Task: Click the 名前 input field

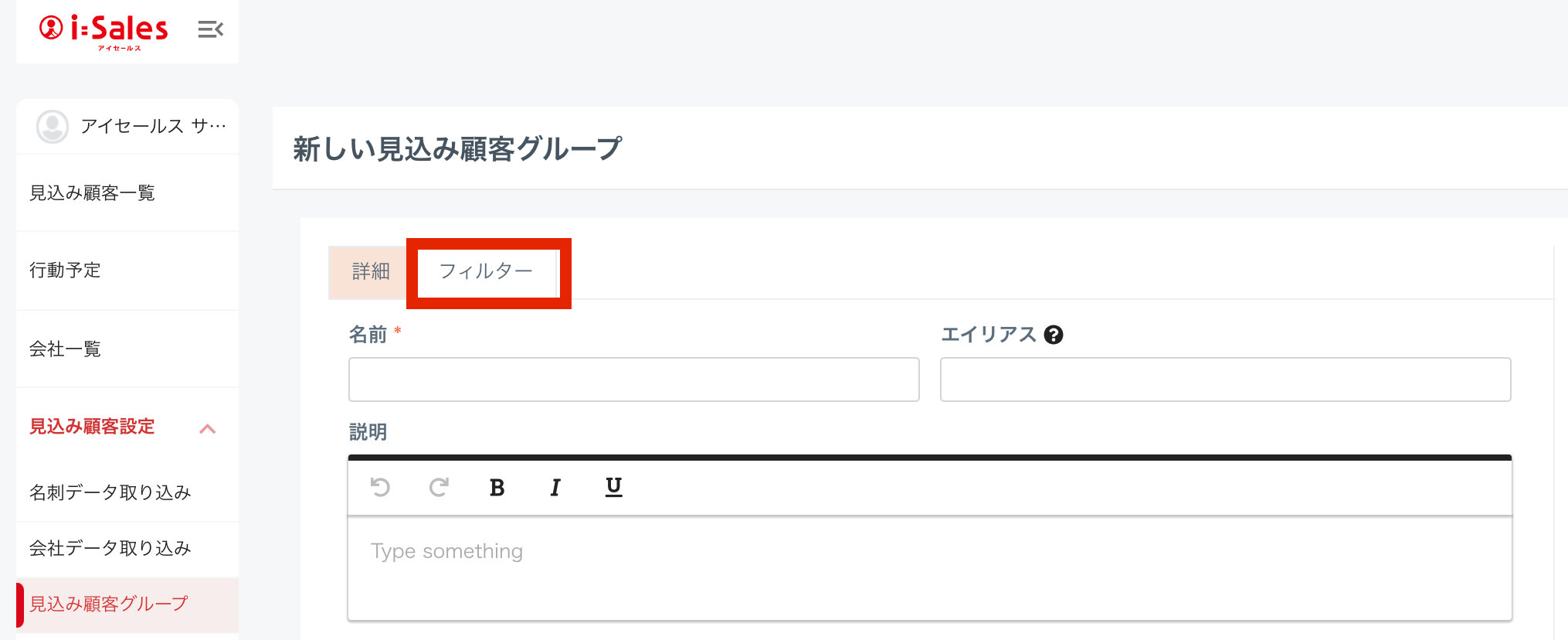Action: (633, 380)
